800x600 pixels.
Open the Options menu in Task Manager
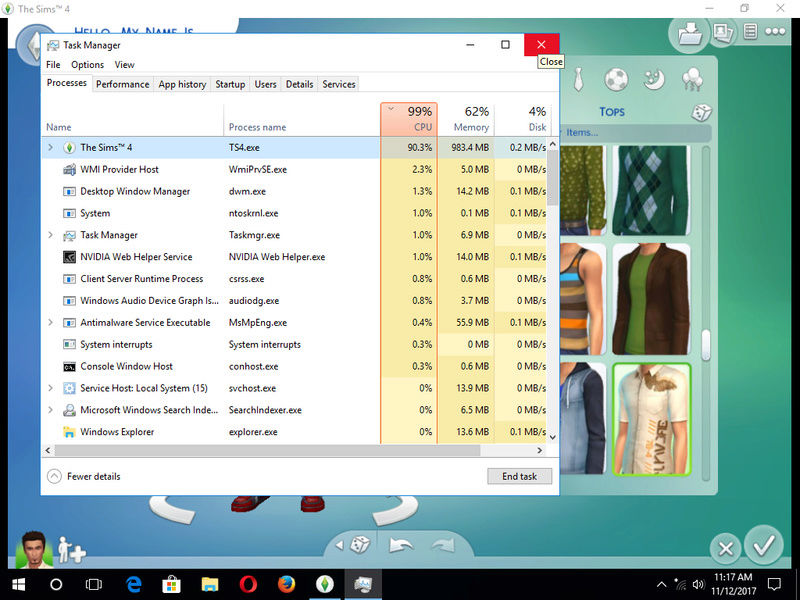(x=87, y=65)
